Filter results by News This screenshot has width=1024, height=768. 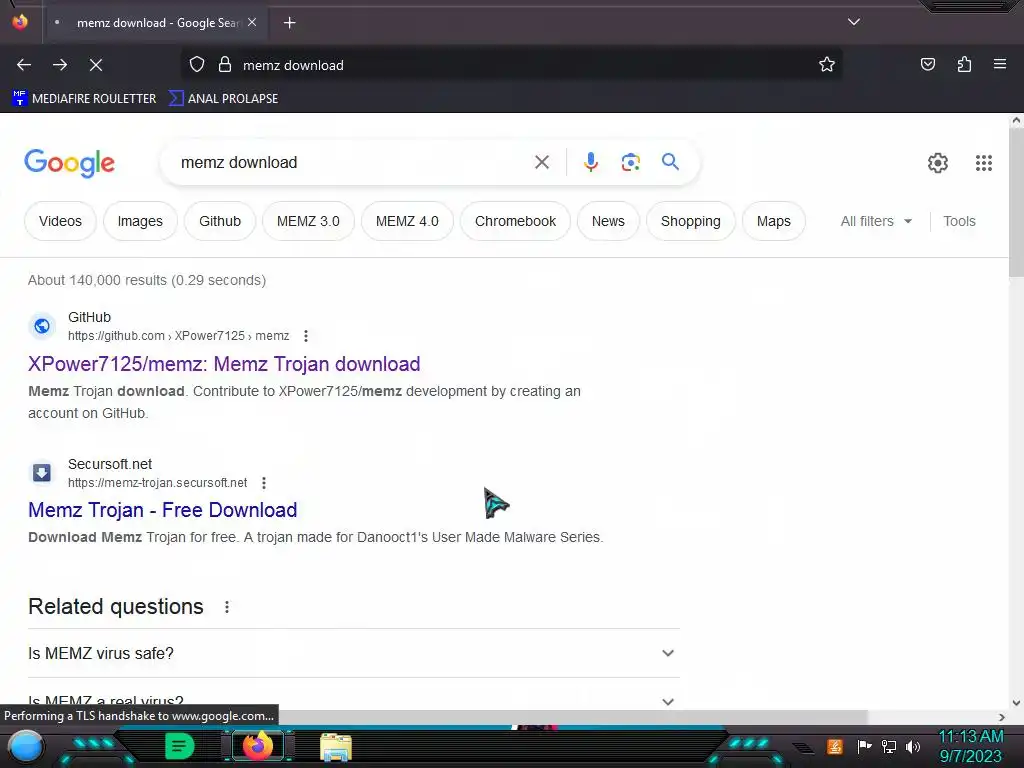coord(608,221)
